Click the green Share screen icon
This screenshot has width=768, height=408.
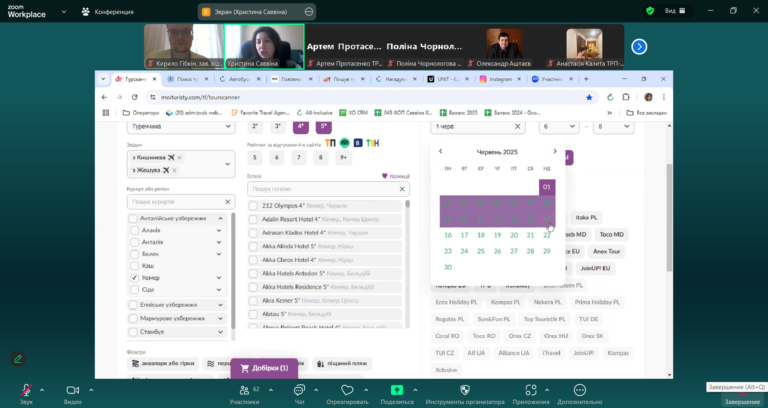[397, 390]
